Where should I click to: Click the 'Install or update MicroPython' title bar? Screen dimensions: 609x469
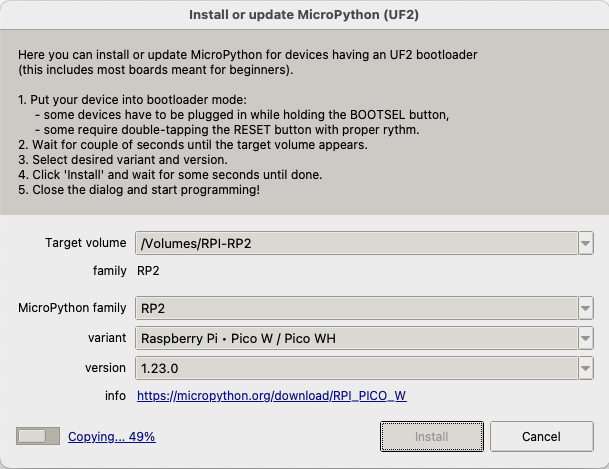304,15
